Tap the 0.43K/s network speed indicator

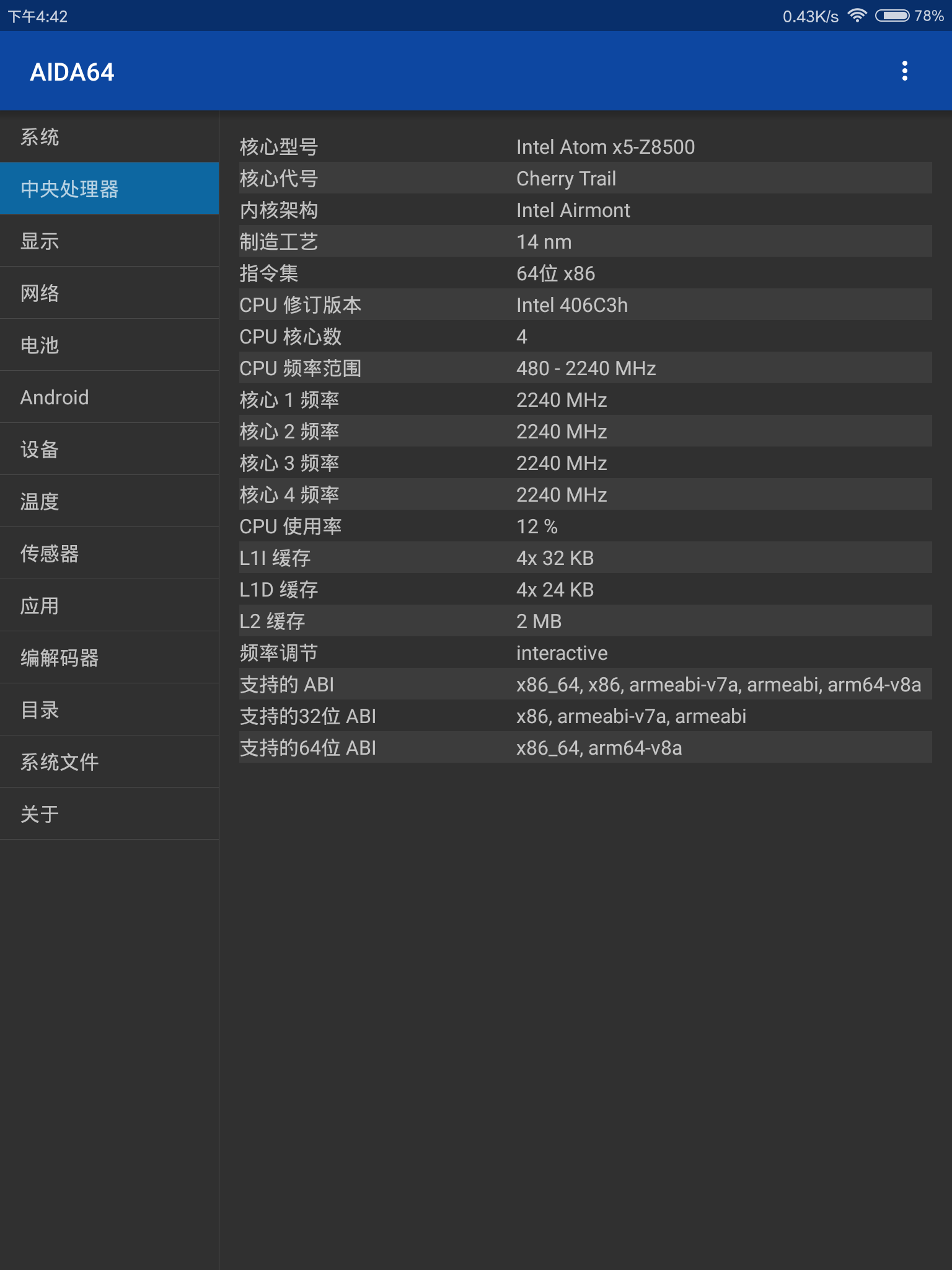(810, 16)
